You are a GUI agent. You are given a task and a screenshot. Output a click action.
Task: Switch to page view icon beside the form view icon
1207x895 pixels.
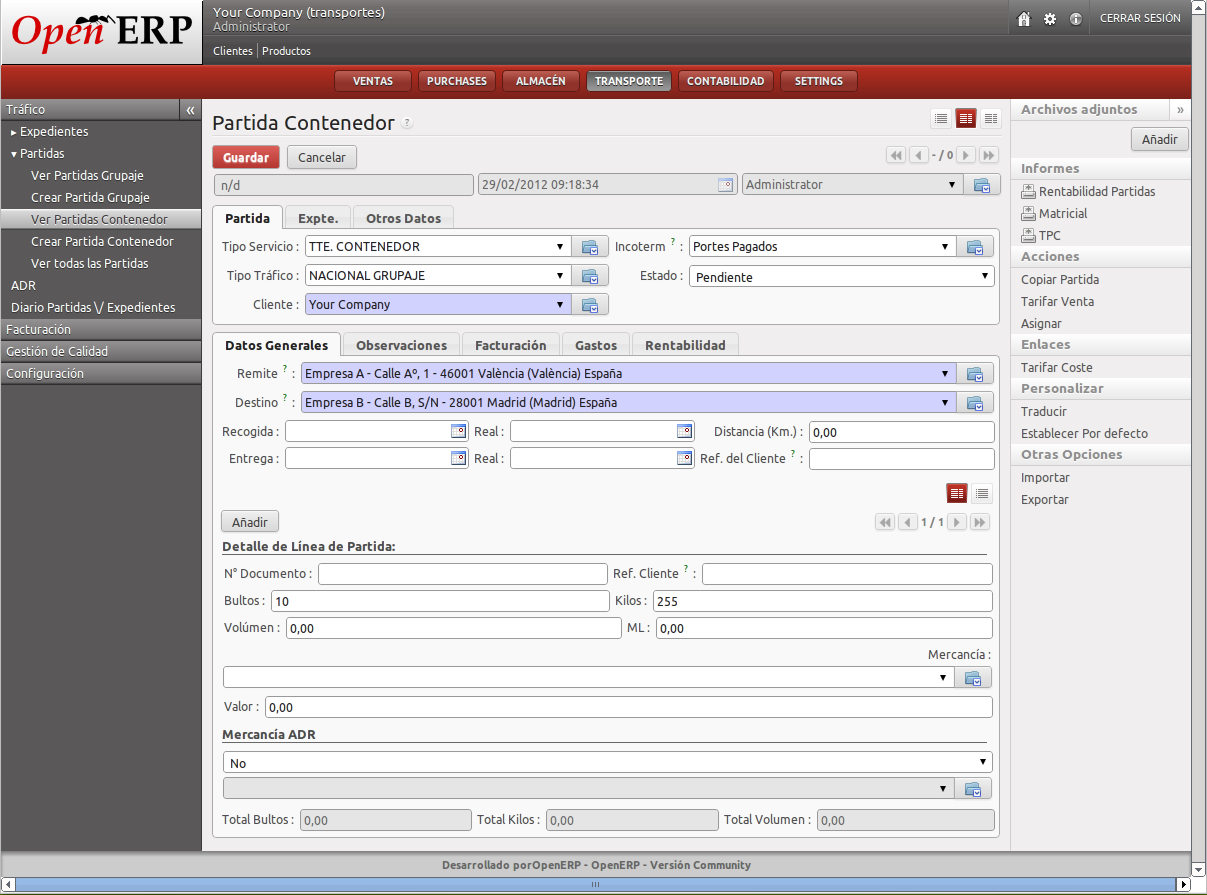coord(990,118)
